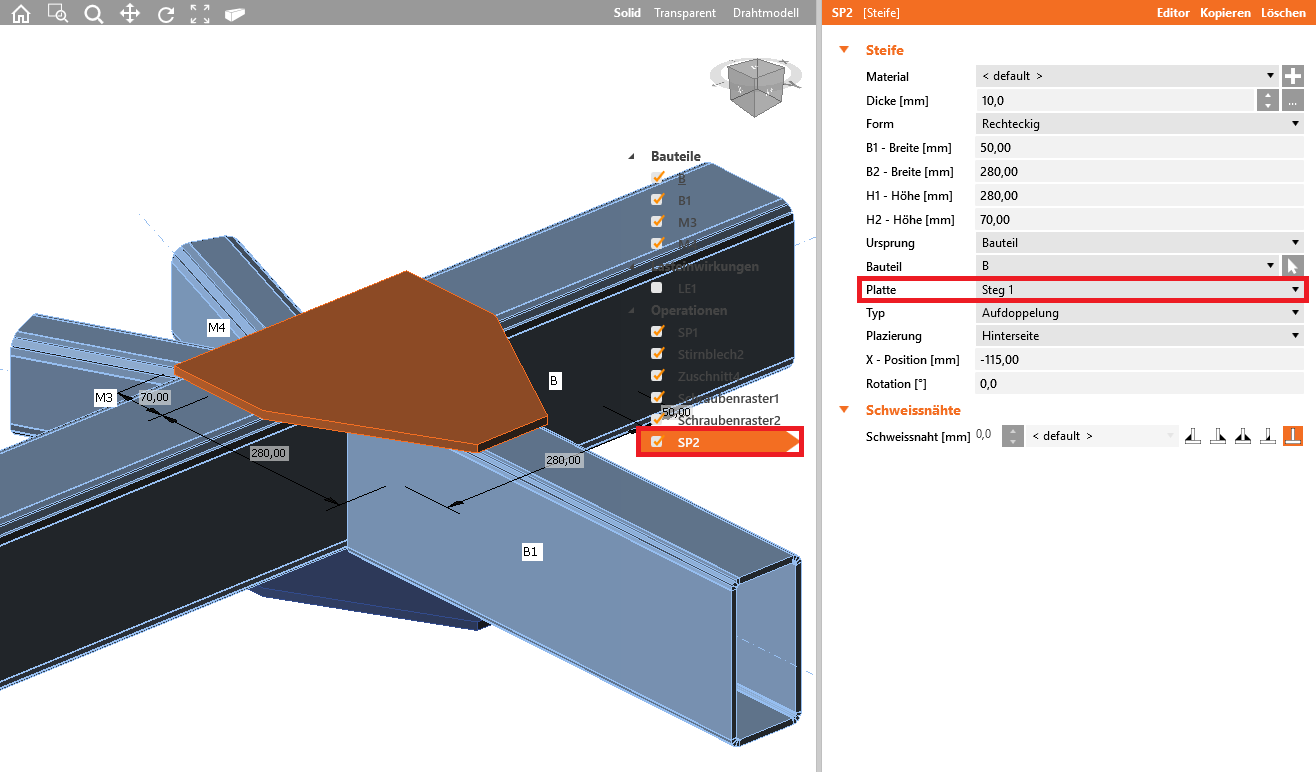Click the Rotation field 0,0

click(x=1139, y=384)
